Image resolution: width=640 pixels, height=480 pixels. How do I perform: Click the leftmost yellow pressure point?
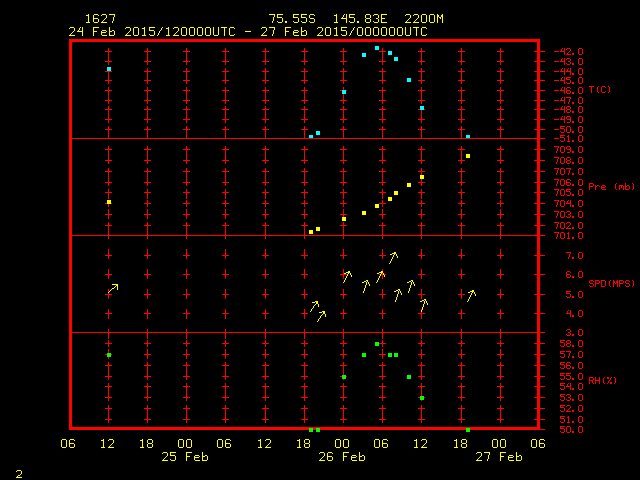click(109, 202)
